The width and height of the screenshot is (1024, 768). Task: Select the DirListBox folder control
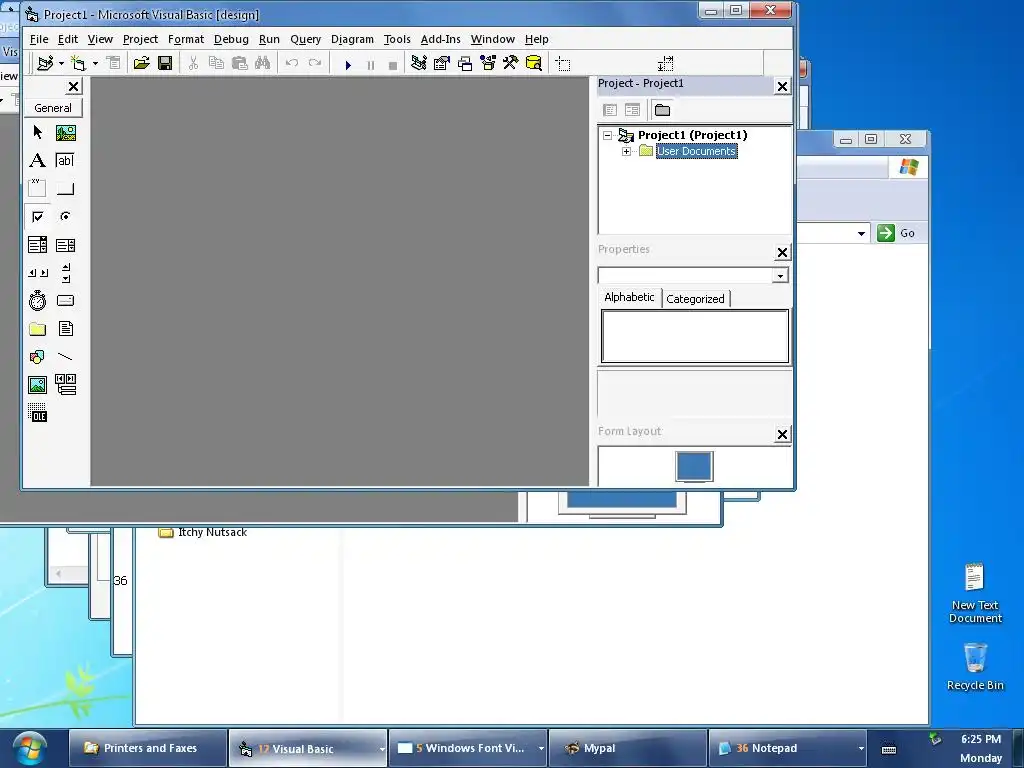(x=37, y=328)
